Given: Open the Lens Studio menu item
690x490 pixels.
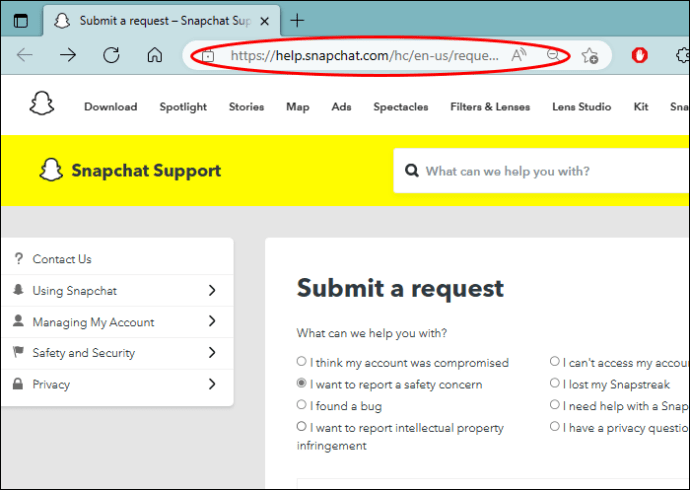Looking at the screenshot, I should 582,107.
